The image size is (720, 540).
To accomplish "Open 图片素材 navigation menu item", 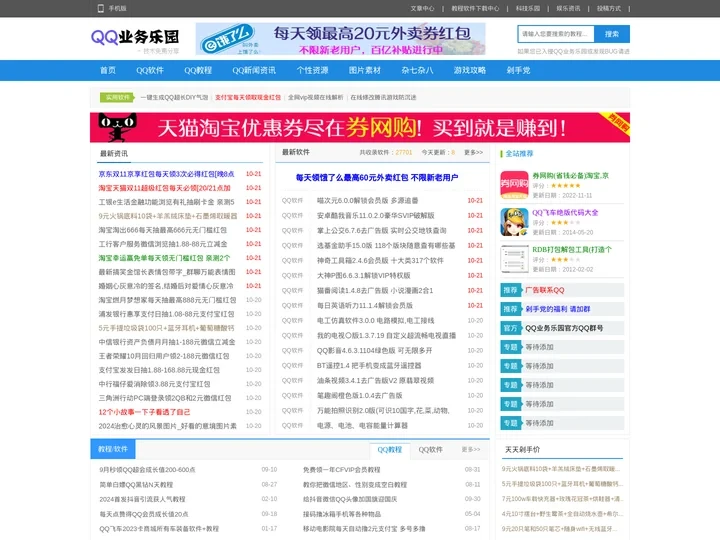I will tap(365, 70).
